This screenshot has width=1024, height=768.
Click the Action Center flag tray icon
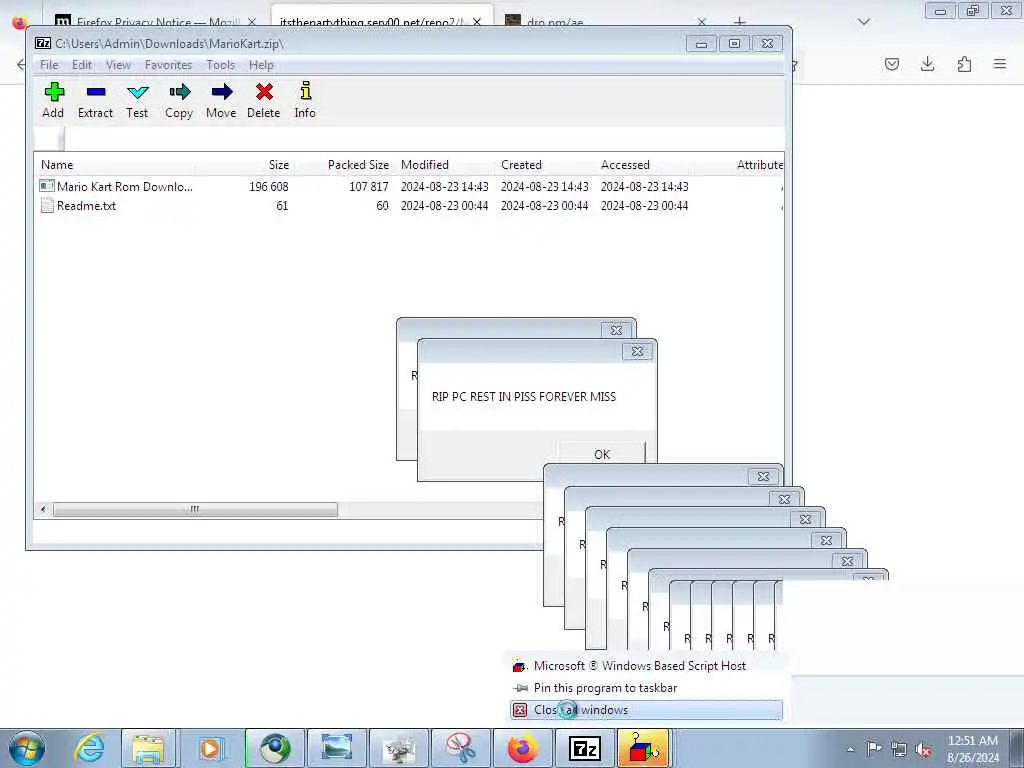874,748
